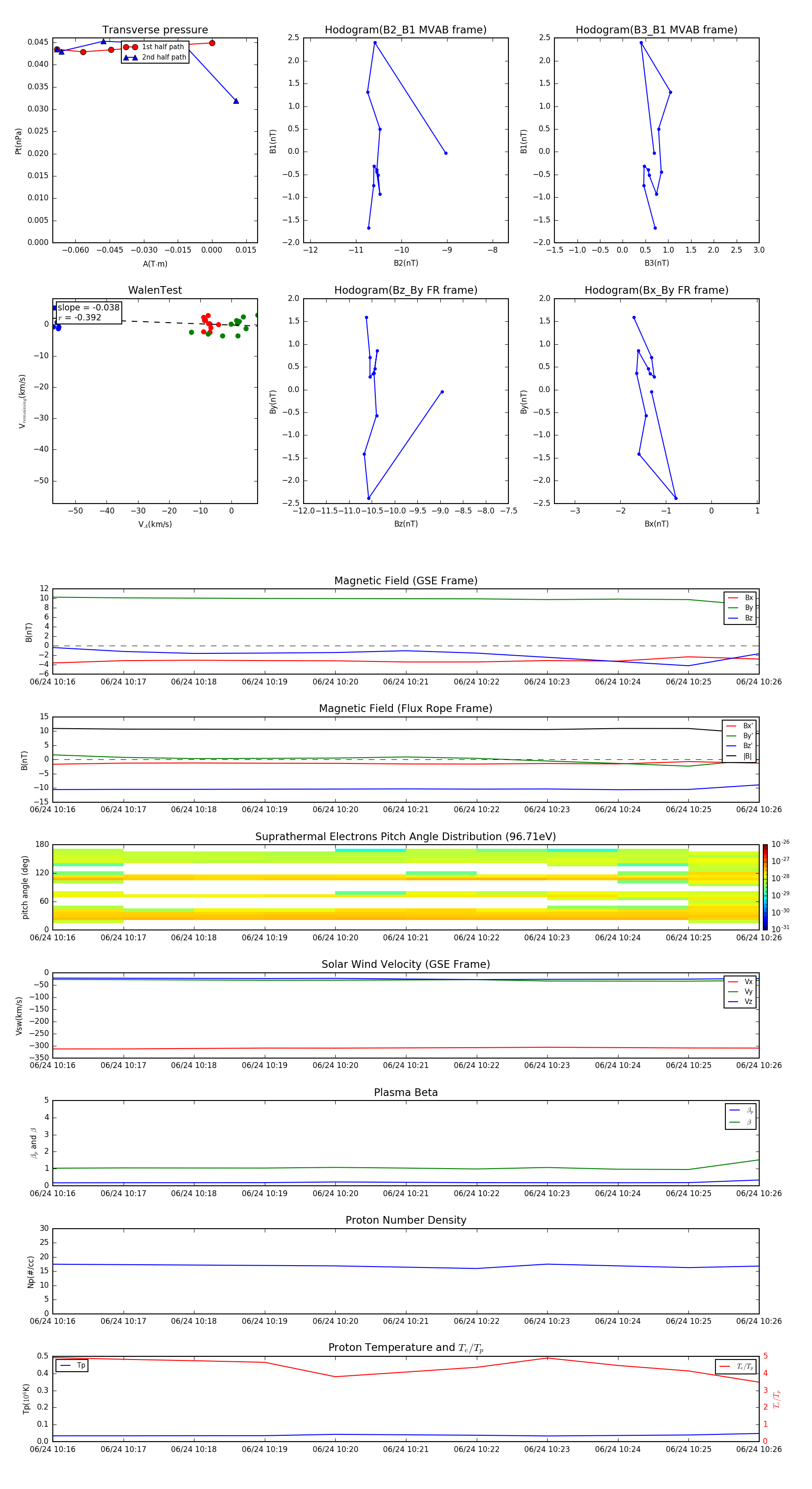812x1489 pixels.
Task: Click the 'Bz(nT)' x-axis label
Action: (x=406, y=524)
